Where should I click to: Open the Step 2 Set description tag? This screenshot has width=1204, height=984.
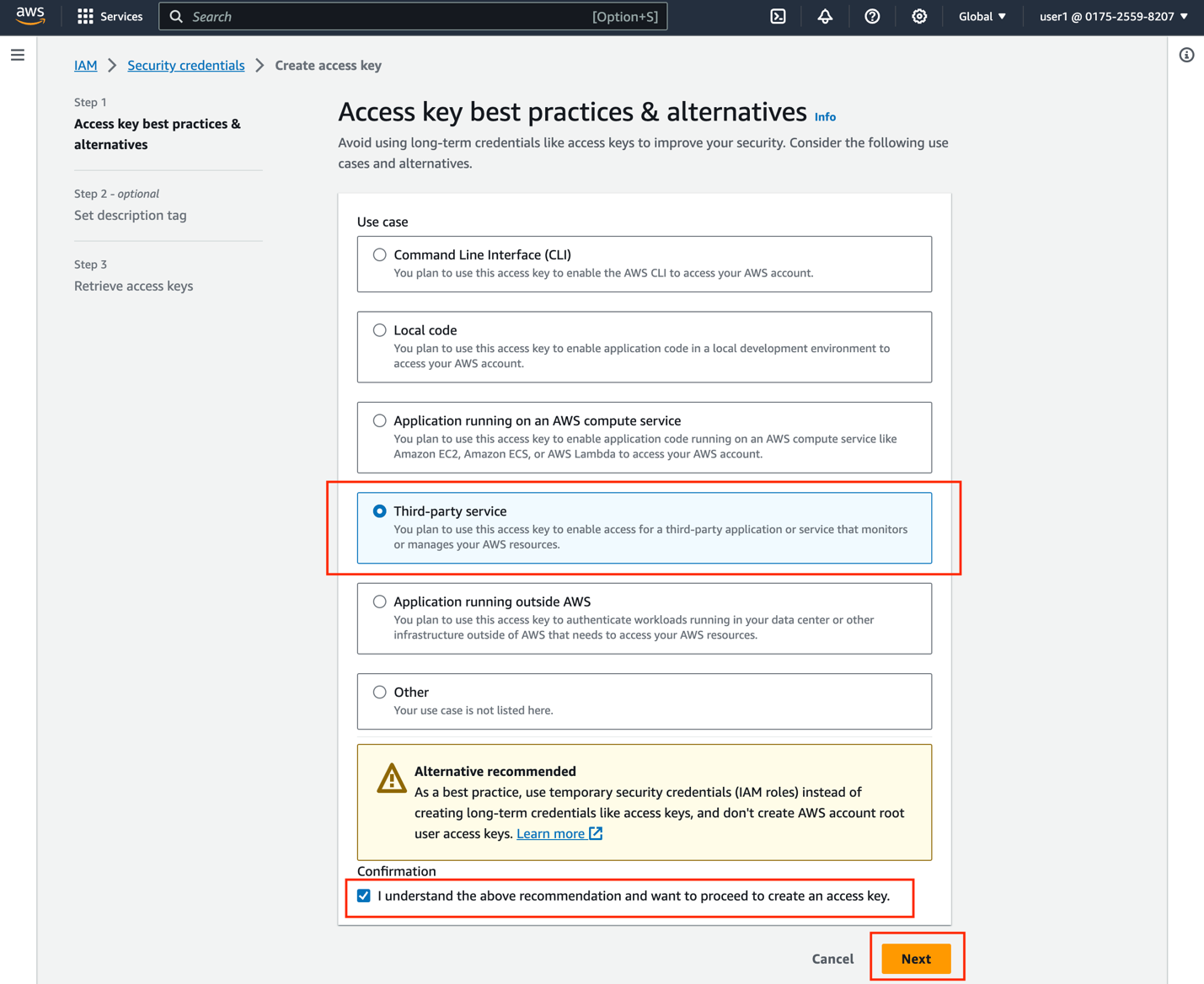pos(130,215)
